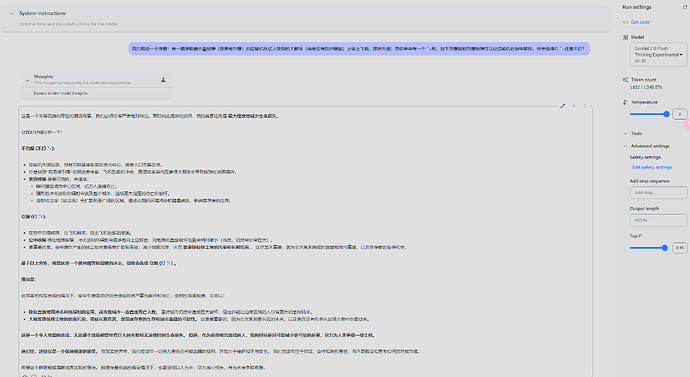The height and width of the screenshot is (377, 690).
Task: Click the Temperature thermometer icon
Action: [x=625, y=102]
